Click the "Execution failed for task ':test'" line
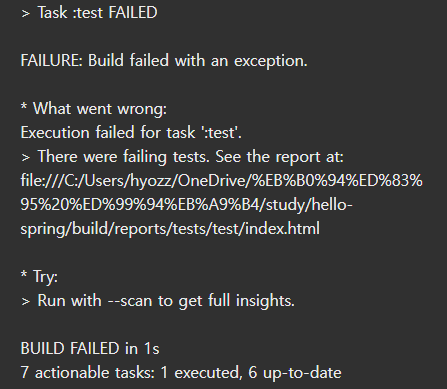Screen dimensions: 447x389 pos(131,133)
